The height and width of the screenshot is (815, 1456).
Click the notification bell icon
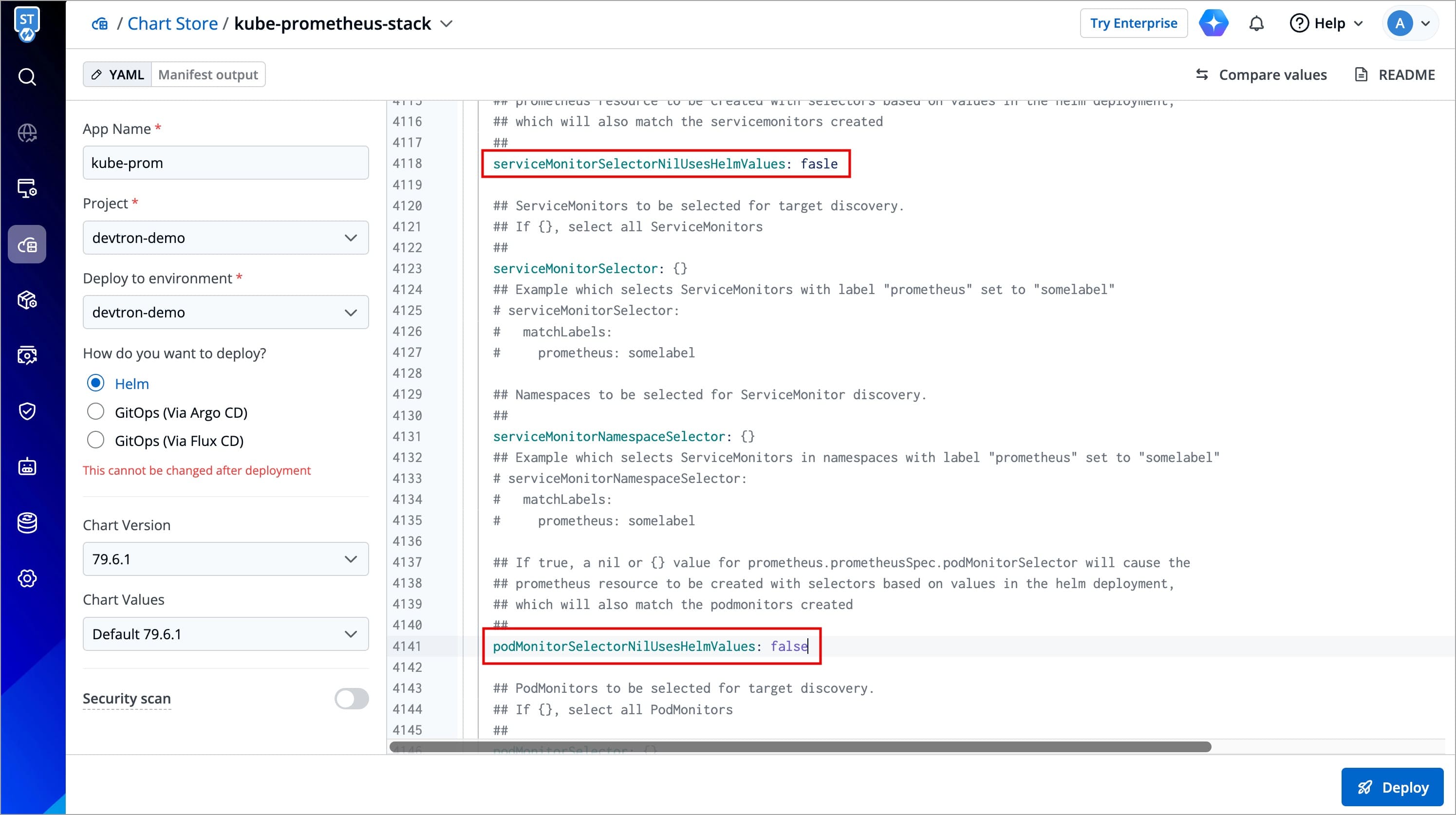(1256, 24)
